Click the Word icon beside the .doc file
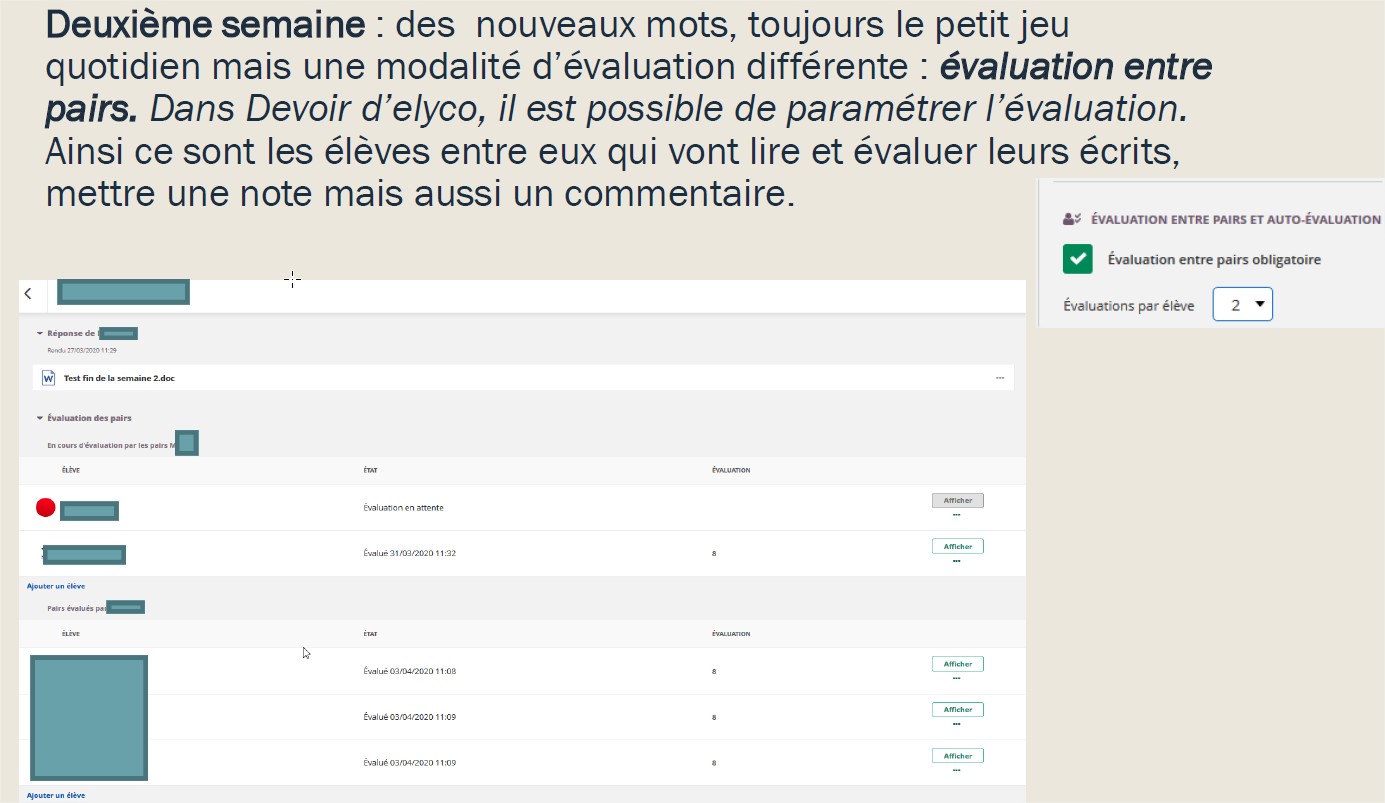Viewport: 1385px width, 803px height. (48, 378)
